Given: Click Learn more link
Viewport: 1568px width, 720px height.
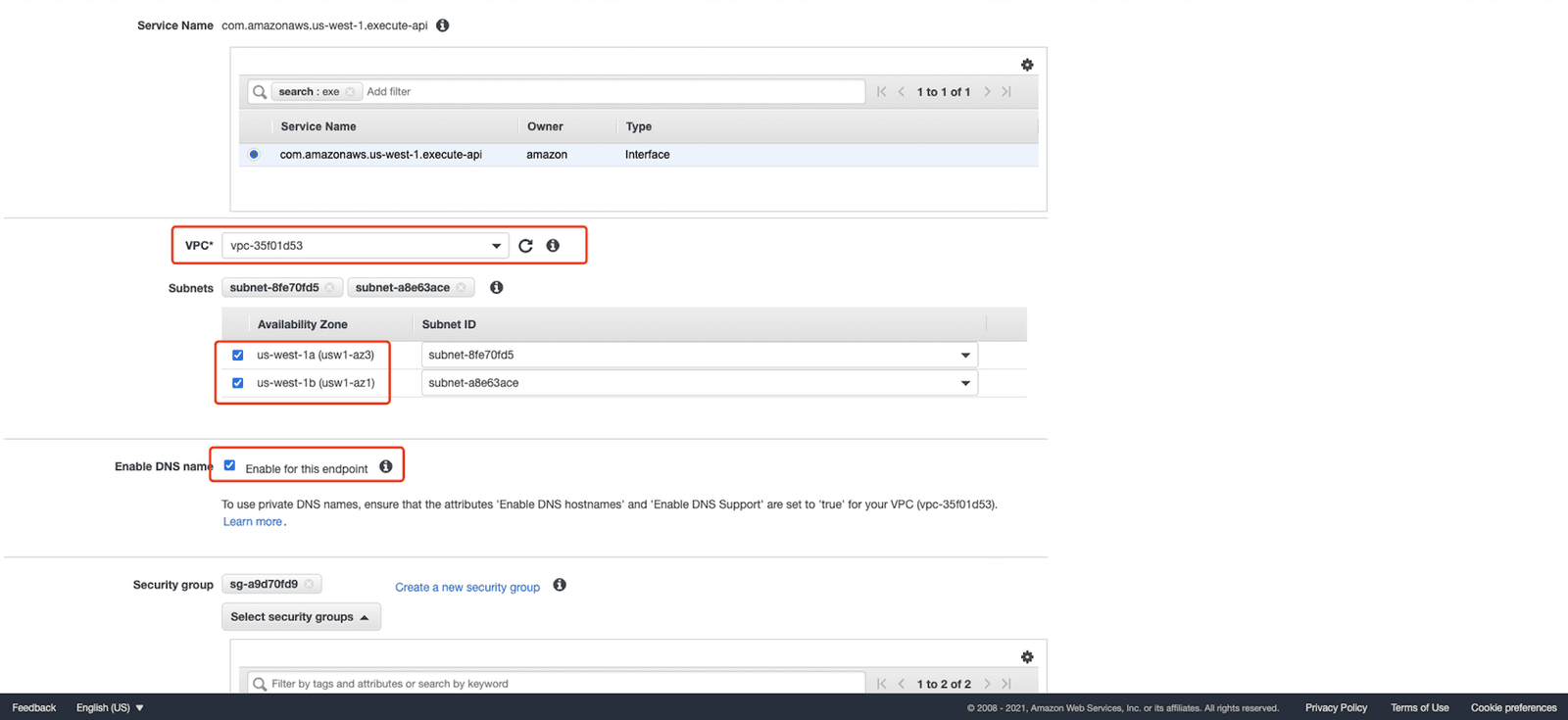Looking at the screenshot, I should [x=253, y=522].
